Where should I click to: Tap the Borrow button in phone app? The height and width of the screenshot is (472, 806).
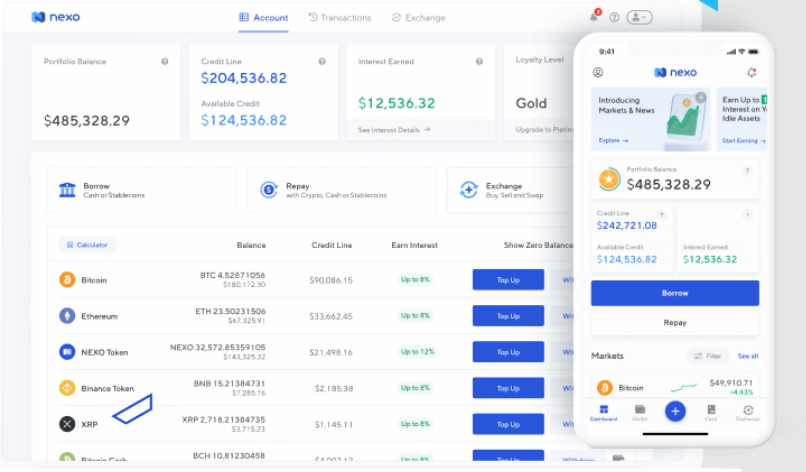(x=675, y=293)
